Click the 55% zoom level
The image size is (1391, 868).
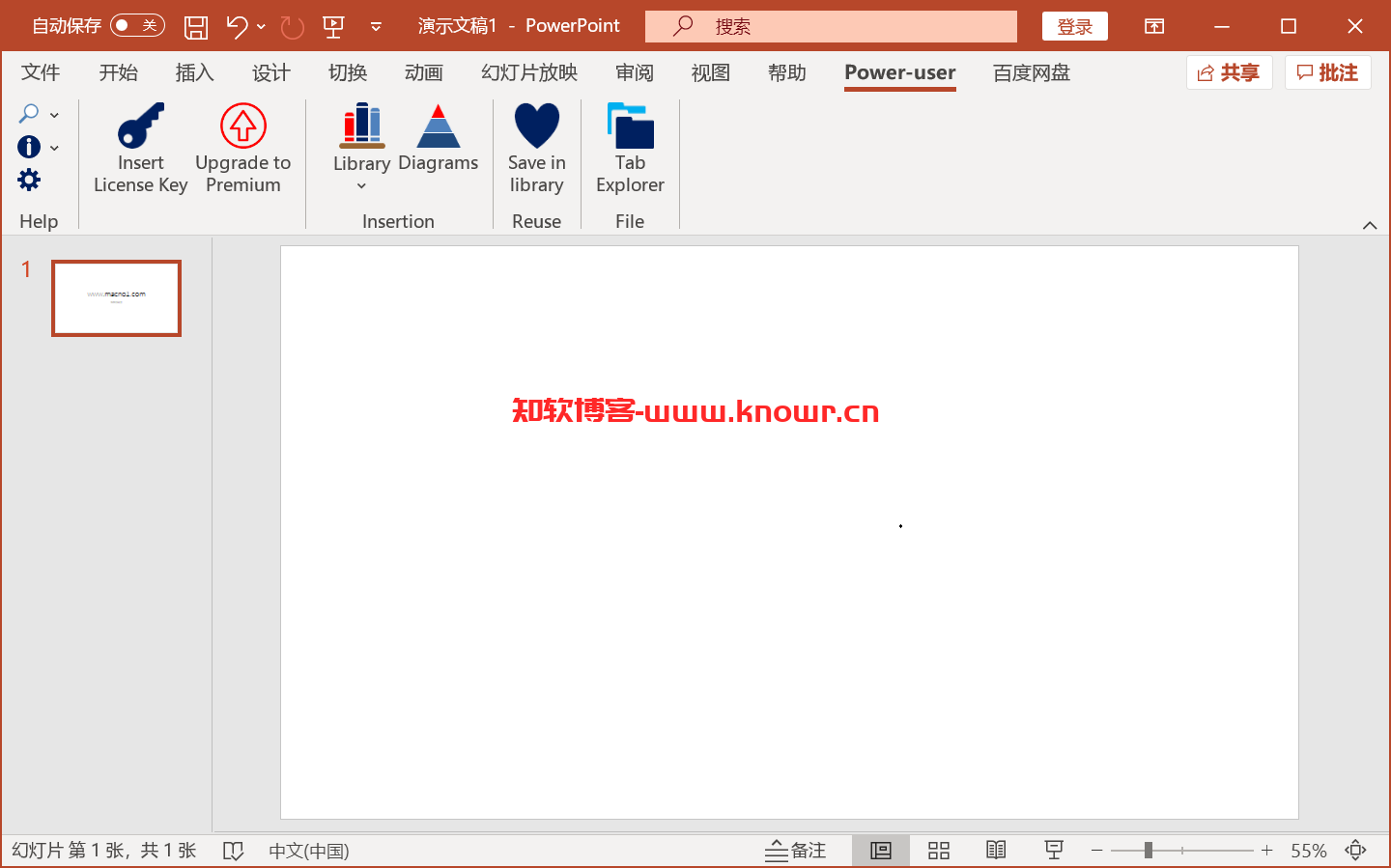click(x=1309, y=851)
